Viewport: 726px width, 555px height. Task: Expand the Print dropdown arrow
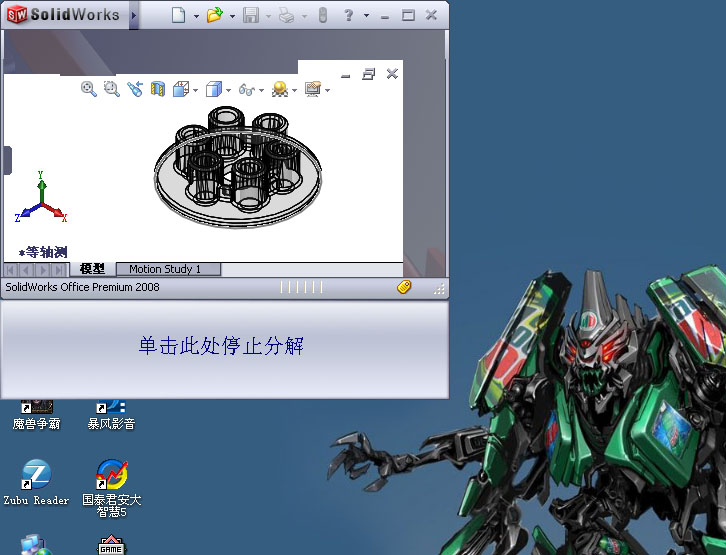pos(305,16)
